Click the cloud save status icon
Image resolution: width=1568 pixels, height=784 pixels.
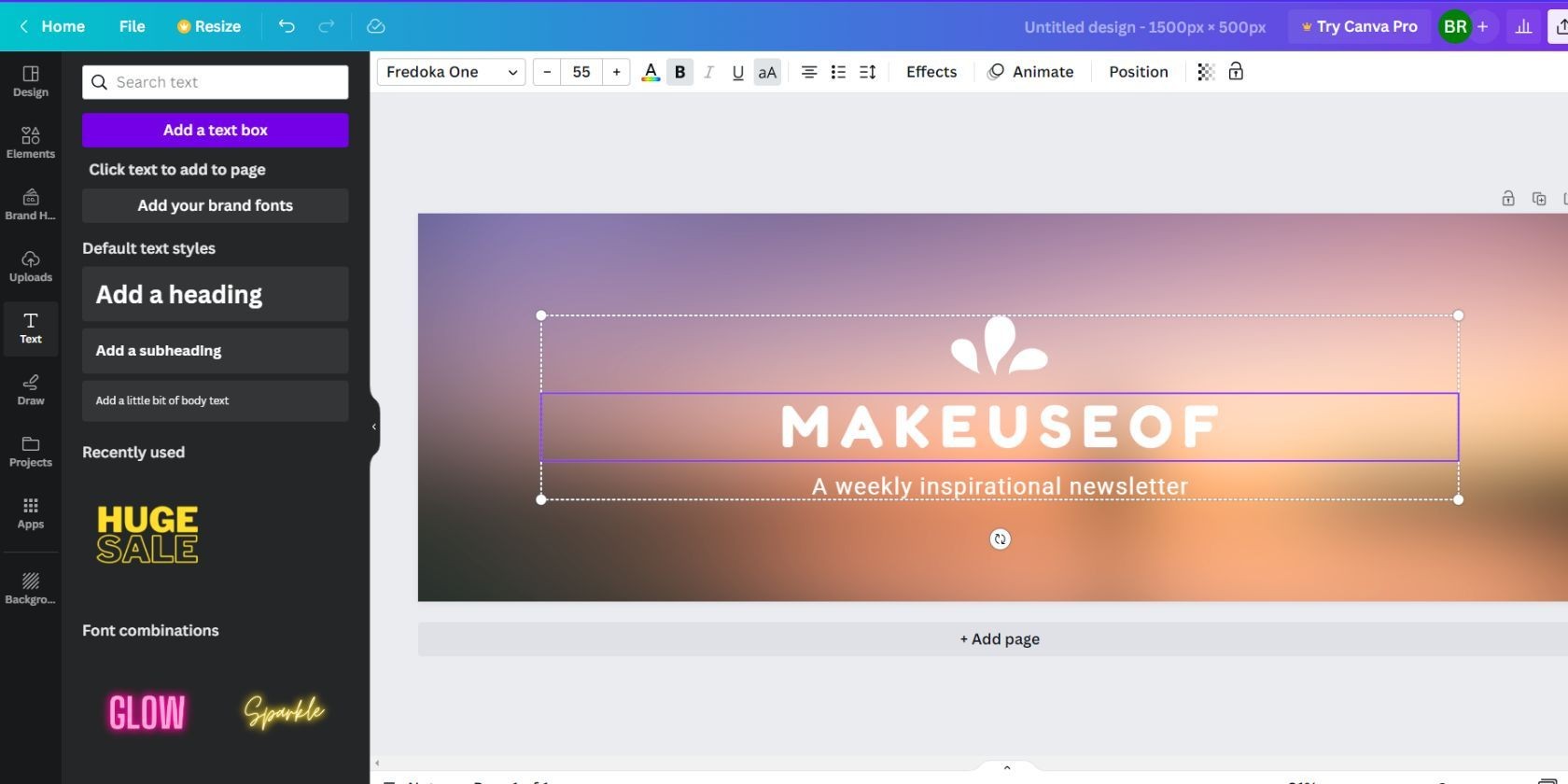[376, 26]
